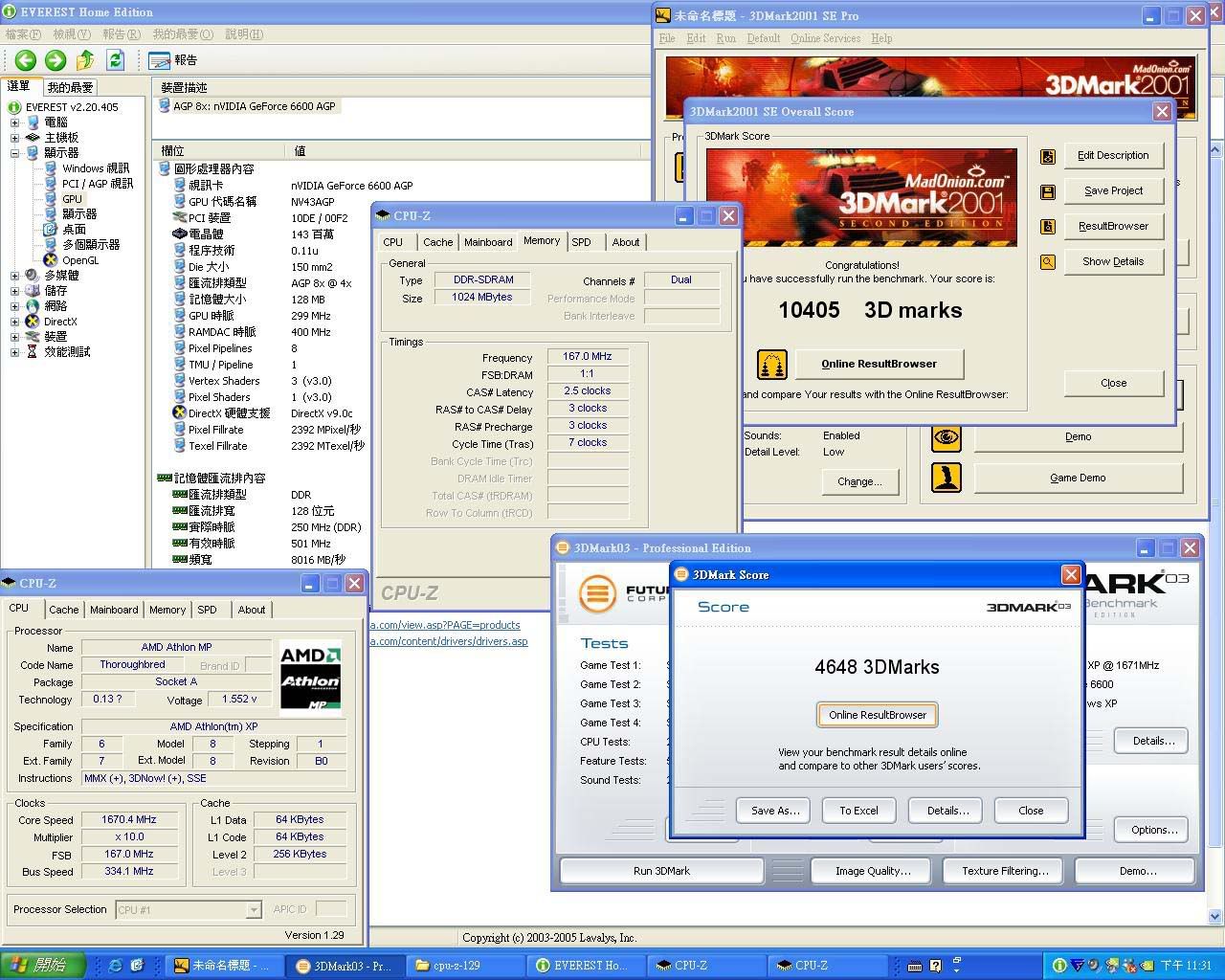Click the Texture Filtering... button
The width and height of the screenshot is (1225, 980).
point(1005,871)
